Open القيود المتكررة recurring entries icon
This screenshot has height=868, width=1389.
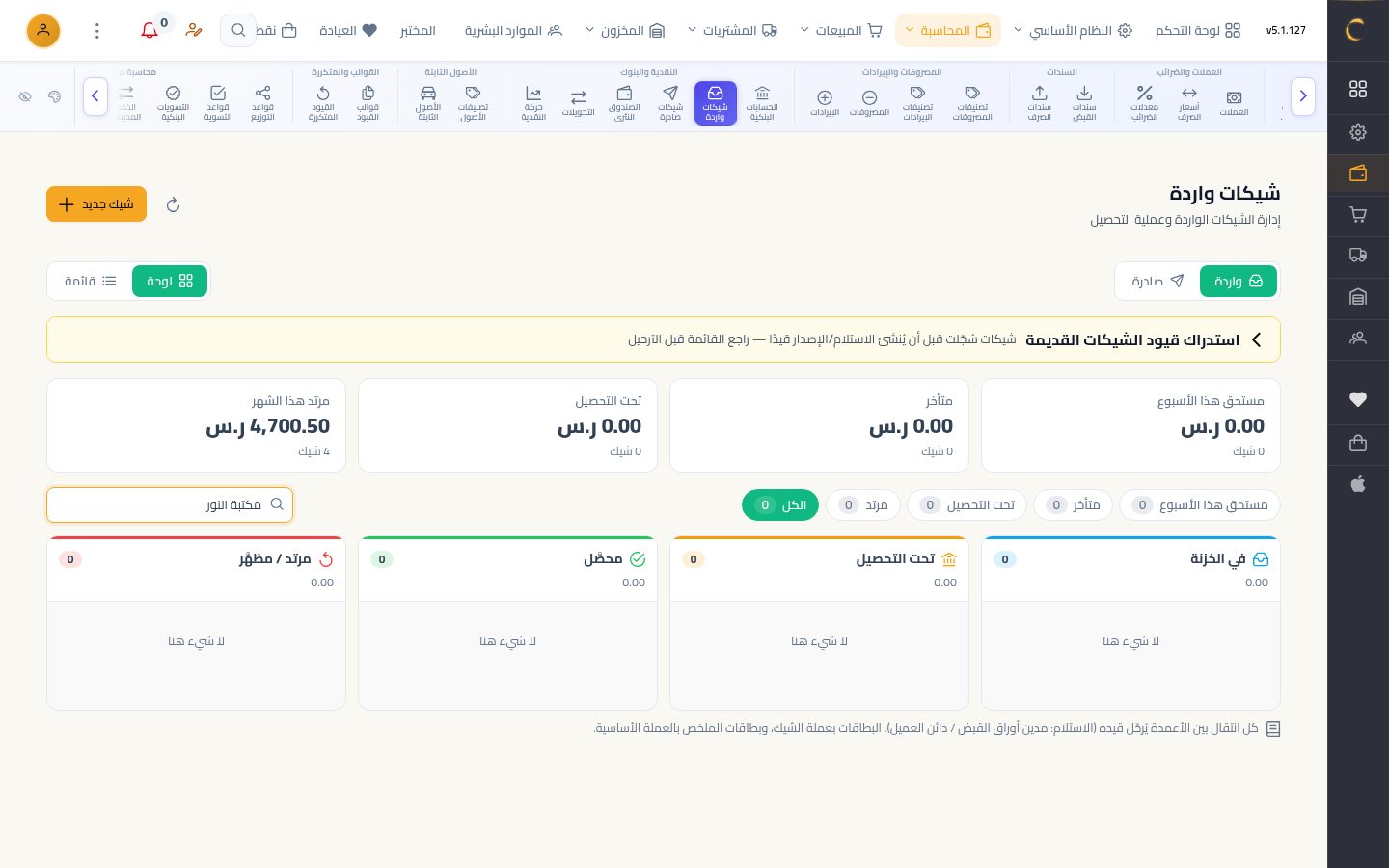323,103
